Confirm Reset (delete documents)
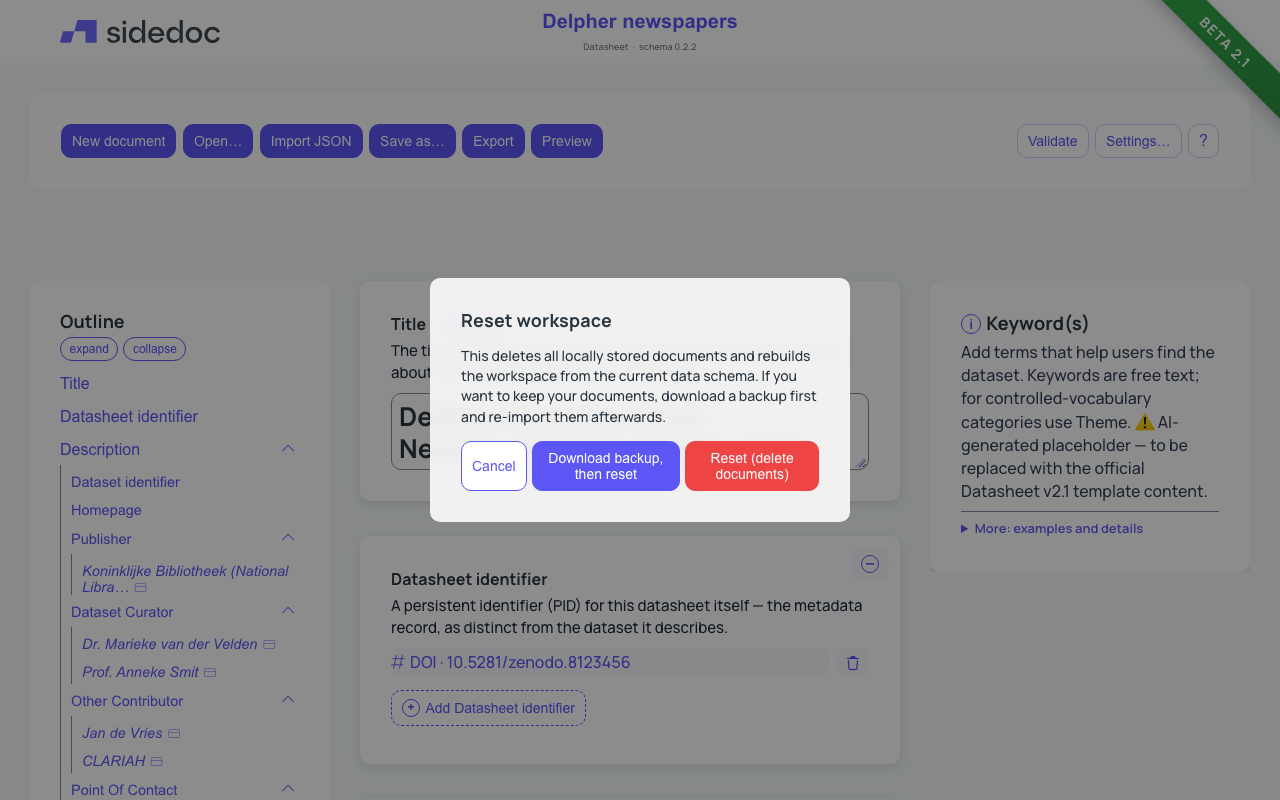This screenshot has width=1280, height=800. pos(752,466)
